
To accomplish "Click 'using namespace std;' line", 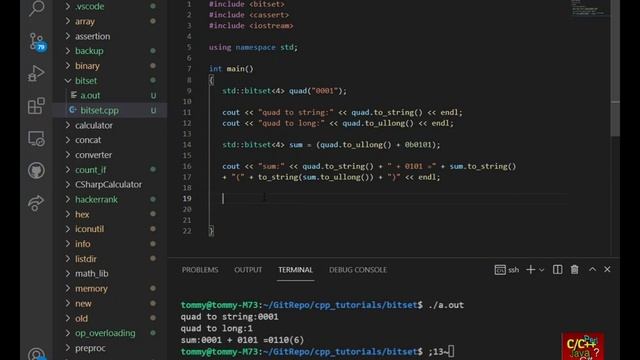I will pyautogui.click(x=253, y=47).
